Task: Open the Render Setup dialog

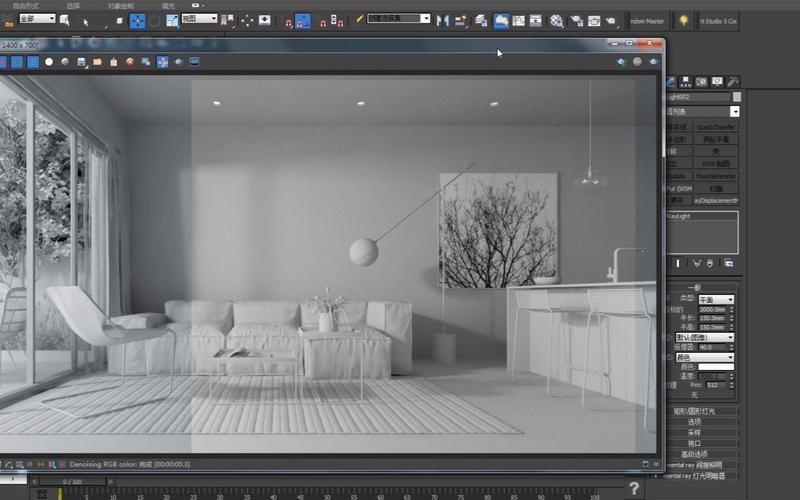Action: click(x=576, y=20)
